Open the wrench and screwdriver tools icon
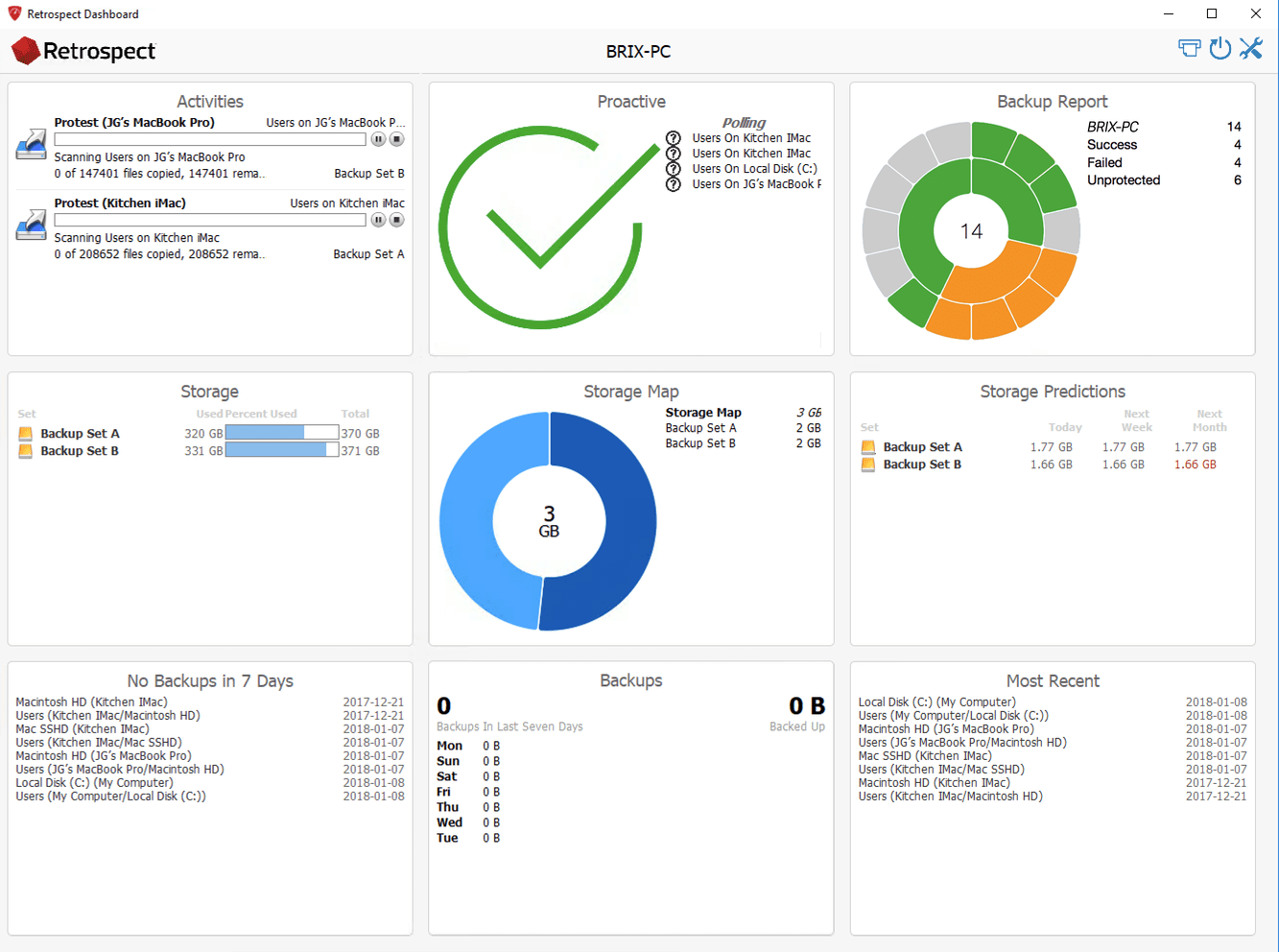 pyautogui.click(x=1250, y=49)
